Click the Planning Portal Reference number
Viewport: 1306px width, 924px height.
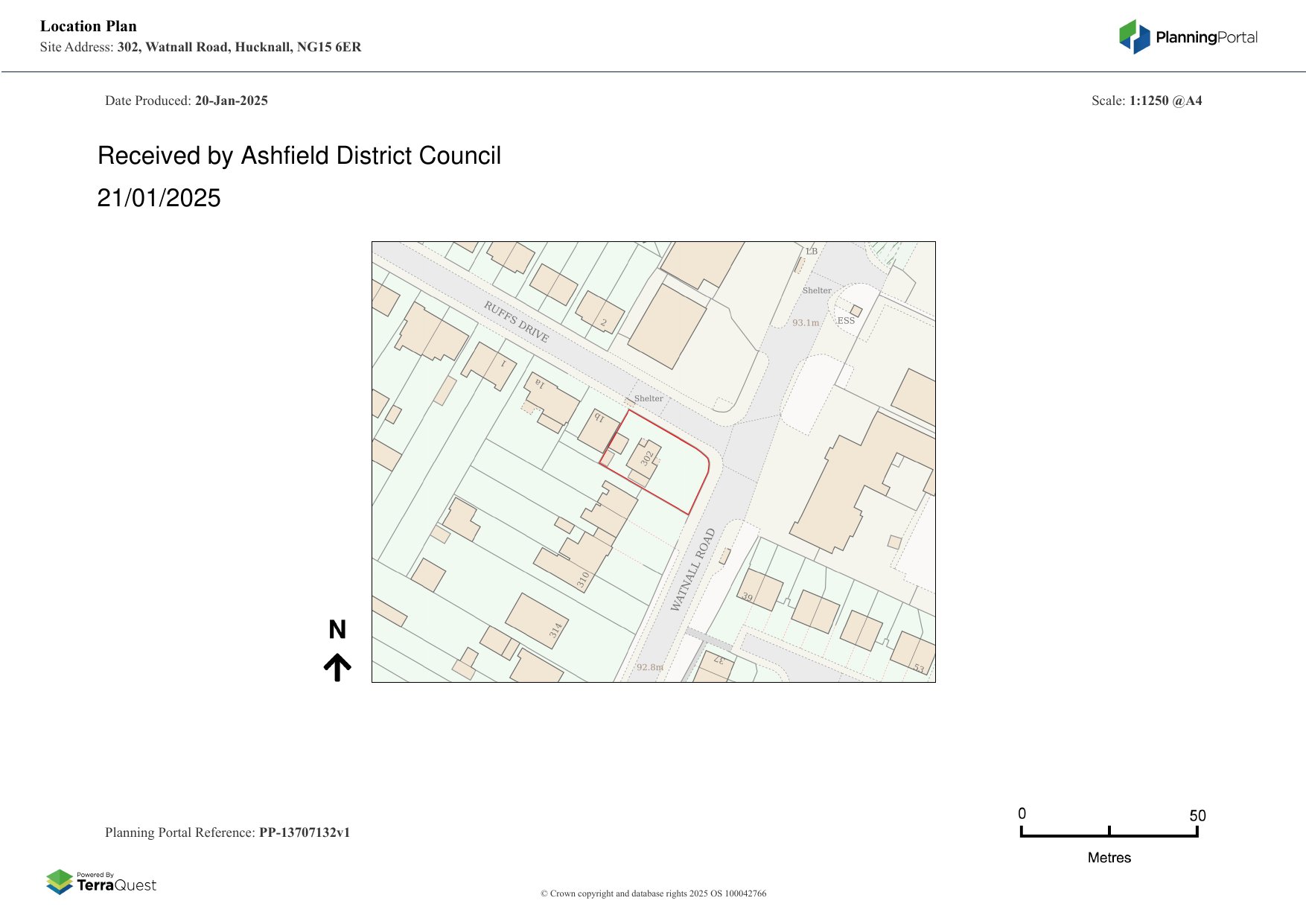point(304,832)
